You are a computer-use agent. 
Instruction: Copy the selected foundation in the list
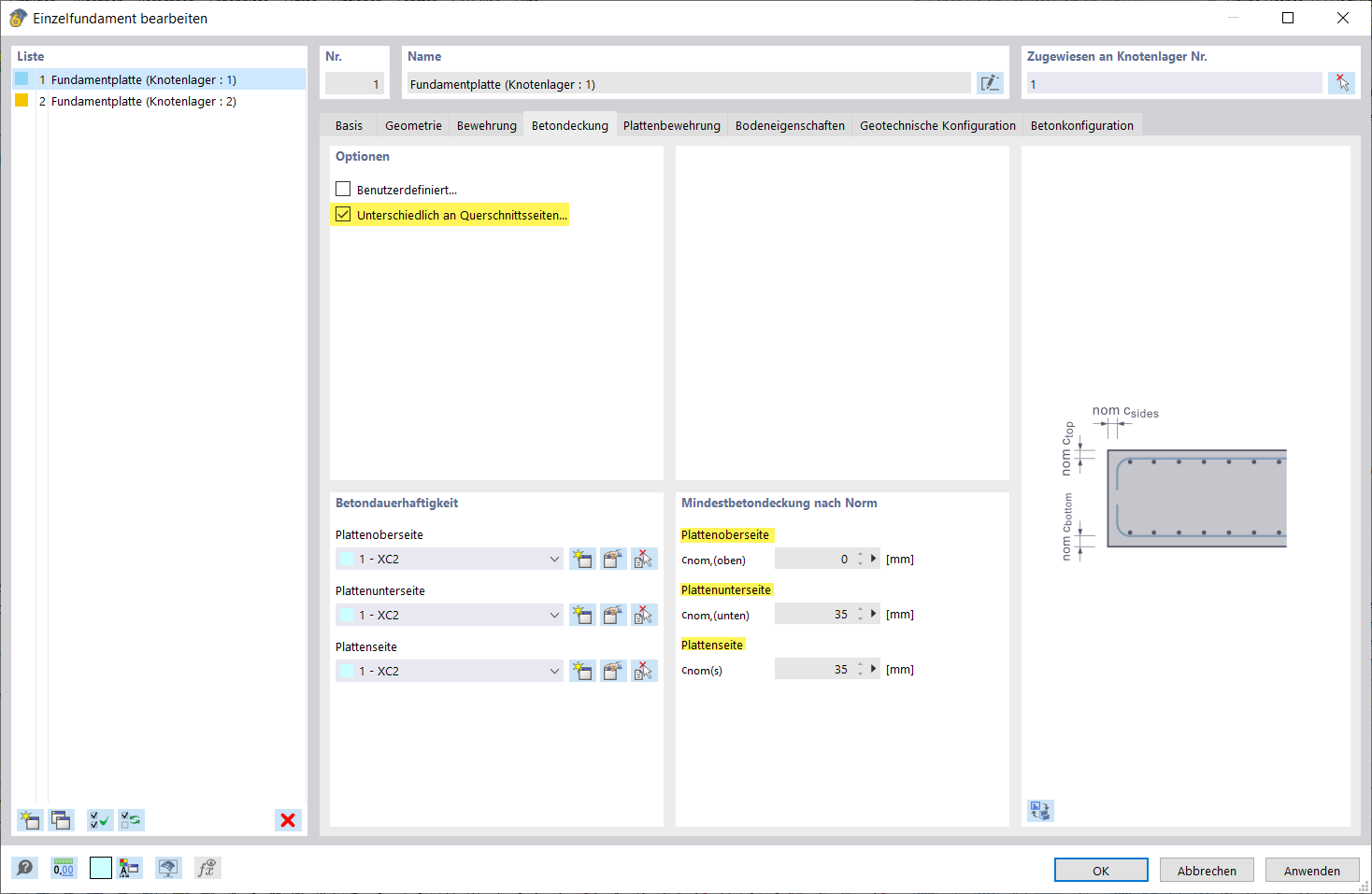(61, 820)
